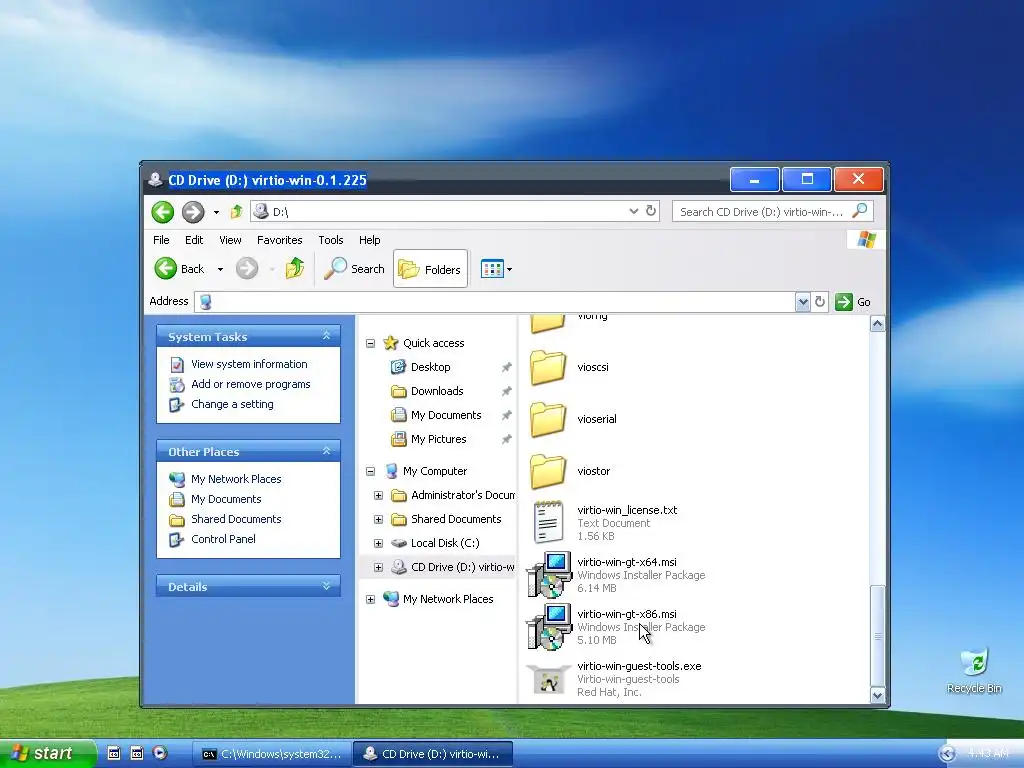The image size is (1024, 768).
Task: Click the file list scrollbar down arrow
Action: pos(878,696)
